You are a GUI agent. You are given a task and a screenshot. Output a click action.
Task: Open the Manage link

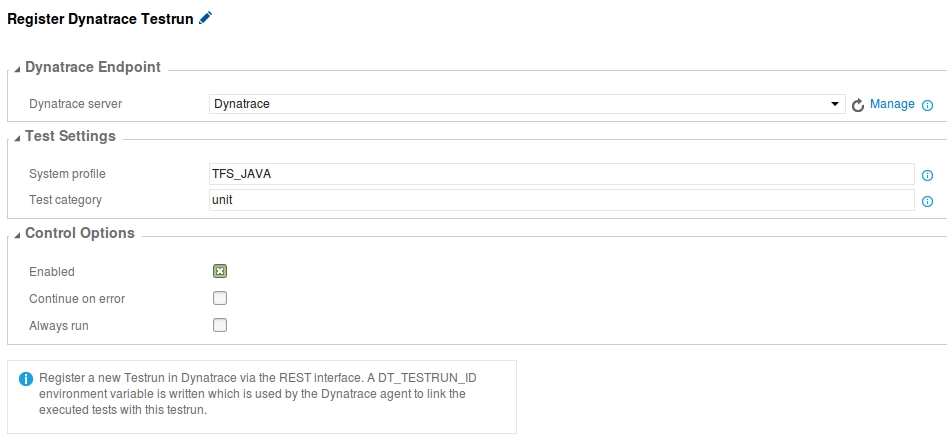point(892,104)
